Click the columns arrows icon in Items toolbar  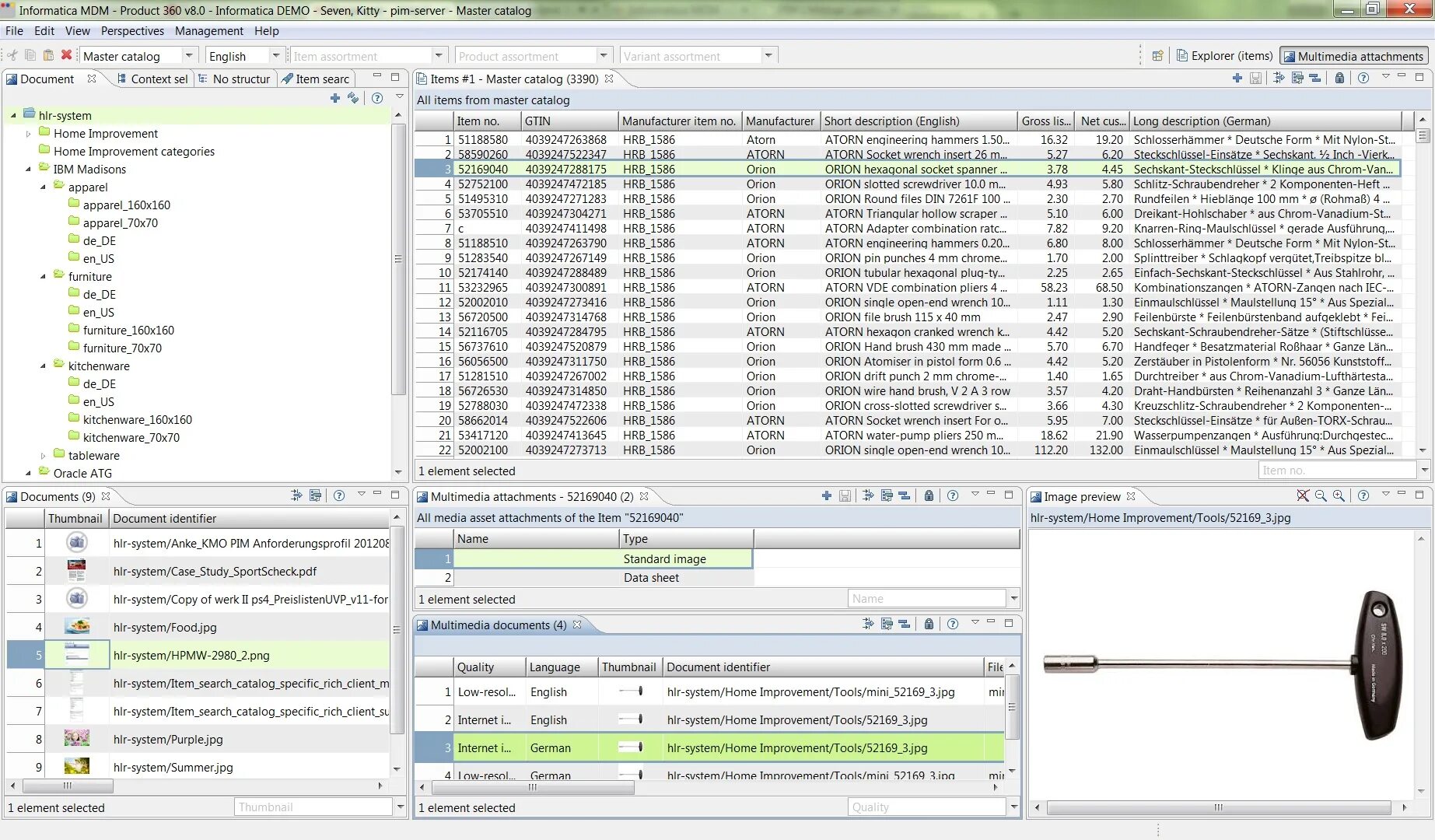(1279, 78)
